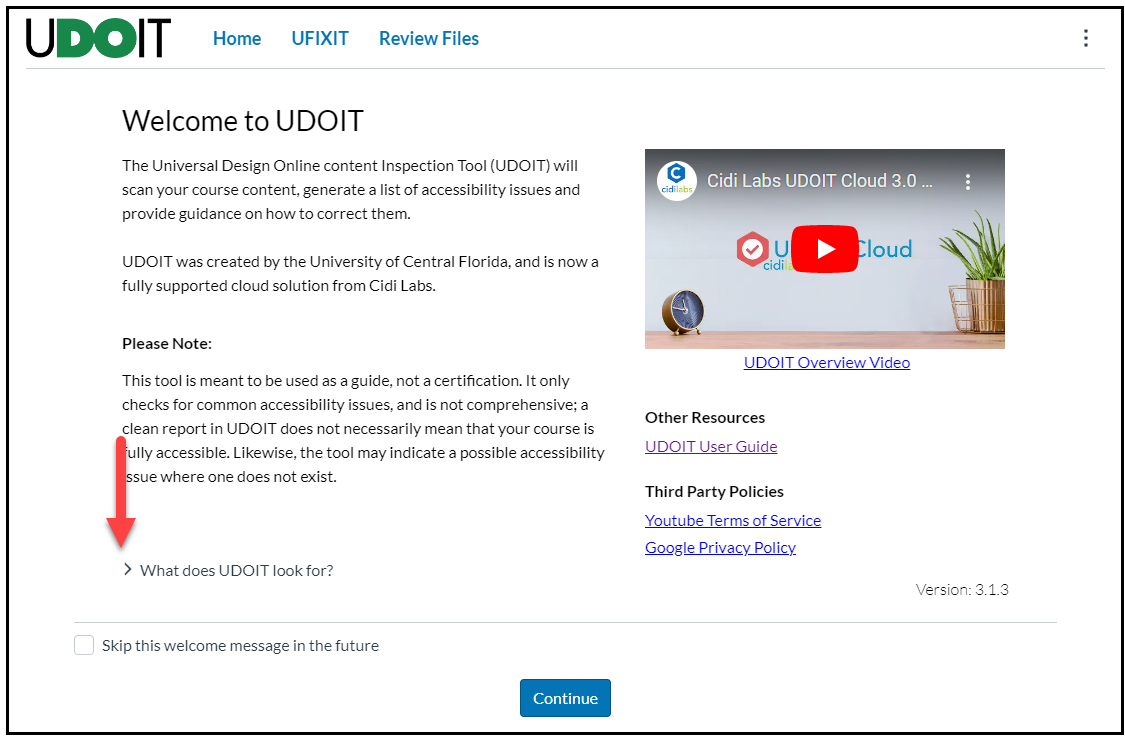Click the Third Party Policies heading

[x=714, y=491]
